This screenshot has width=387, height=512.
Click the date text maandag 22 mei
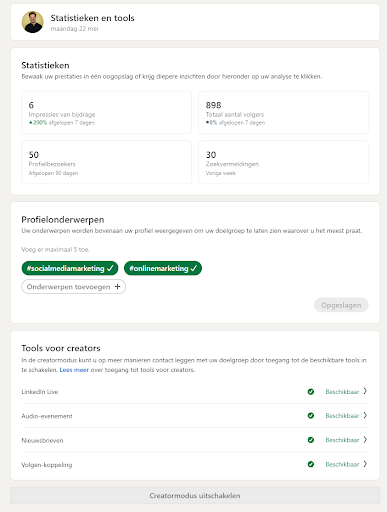coord(74,29)
